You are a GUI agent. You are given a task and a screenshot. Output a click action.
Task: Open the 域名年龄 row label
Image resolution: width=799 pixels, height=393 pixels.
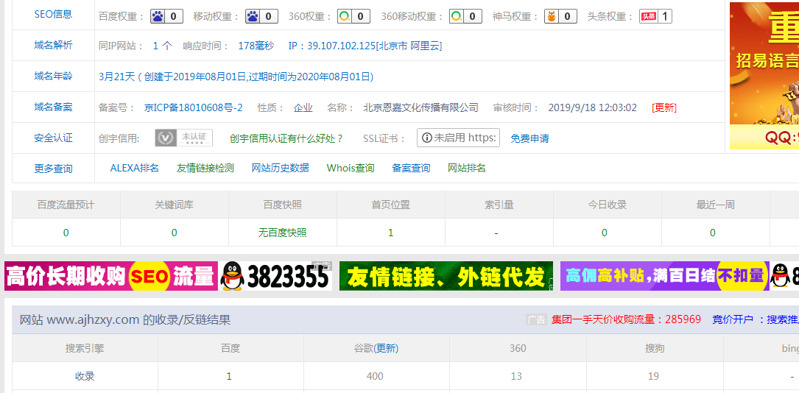(x=53, y=76)
